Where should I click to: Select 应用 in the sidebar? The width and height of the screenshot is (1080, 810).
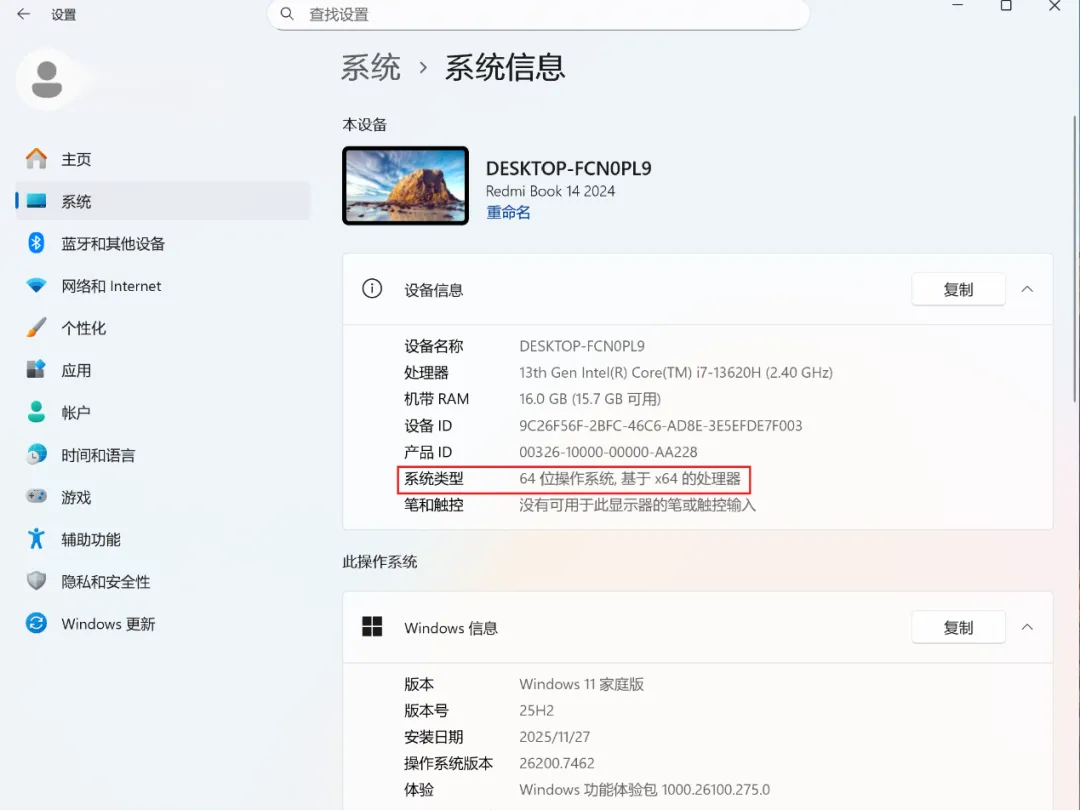coord(163,370)
